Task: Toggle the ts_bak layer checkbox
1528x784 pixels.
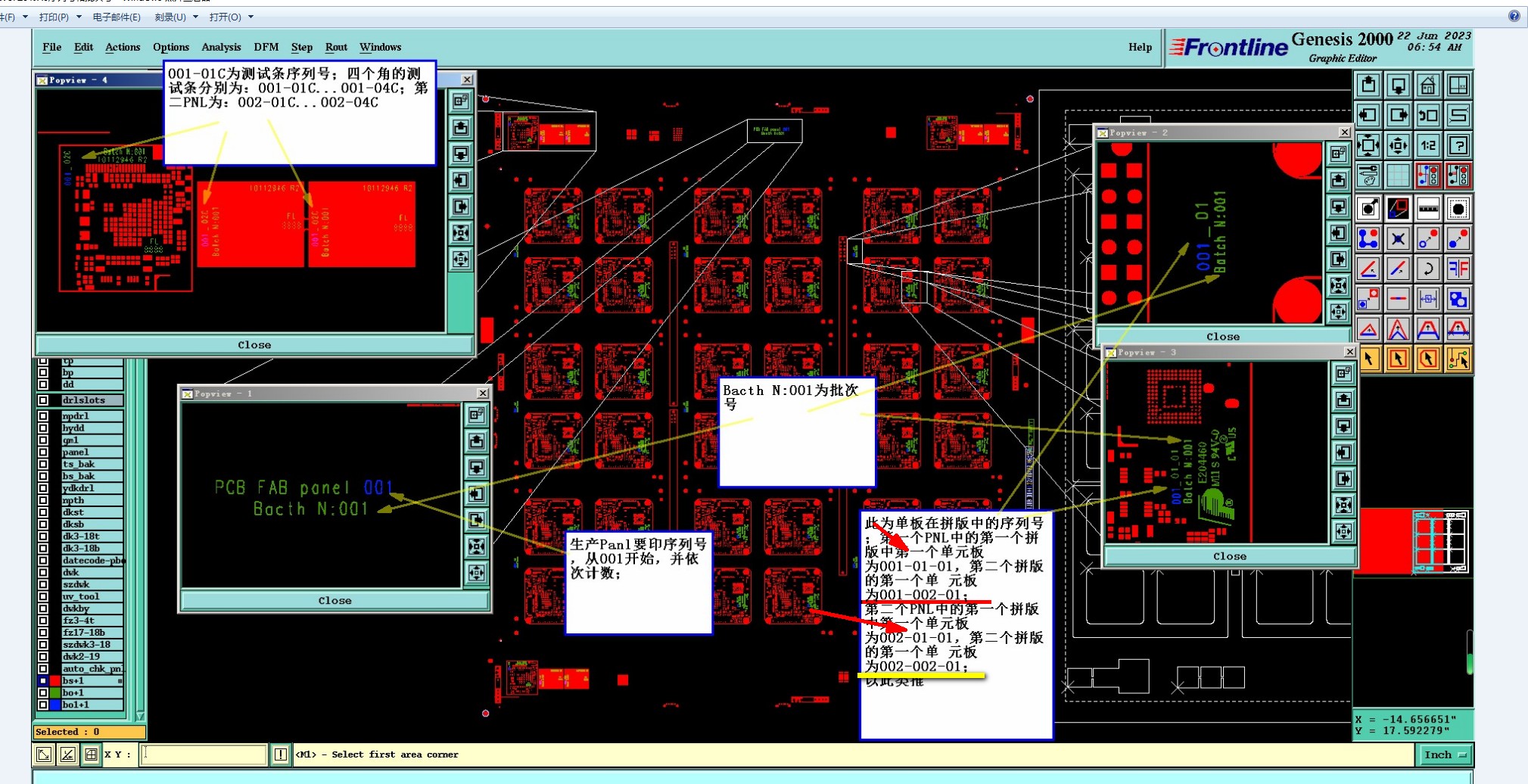Action: pyautogui.click(x=43, y=464)
